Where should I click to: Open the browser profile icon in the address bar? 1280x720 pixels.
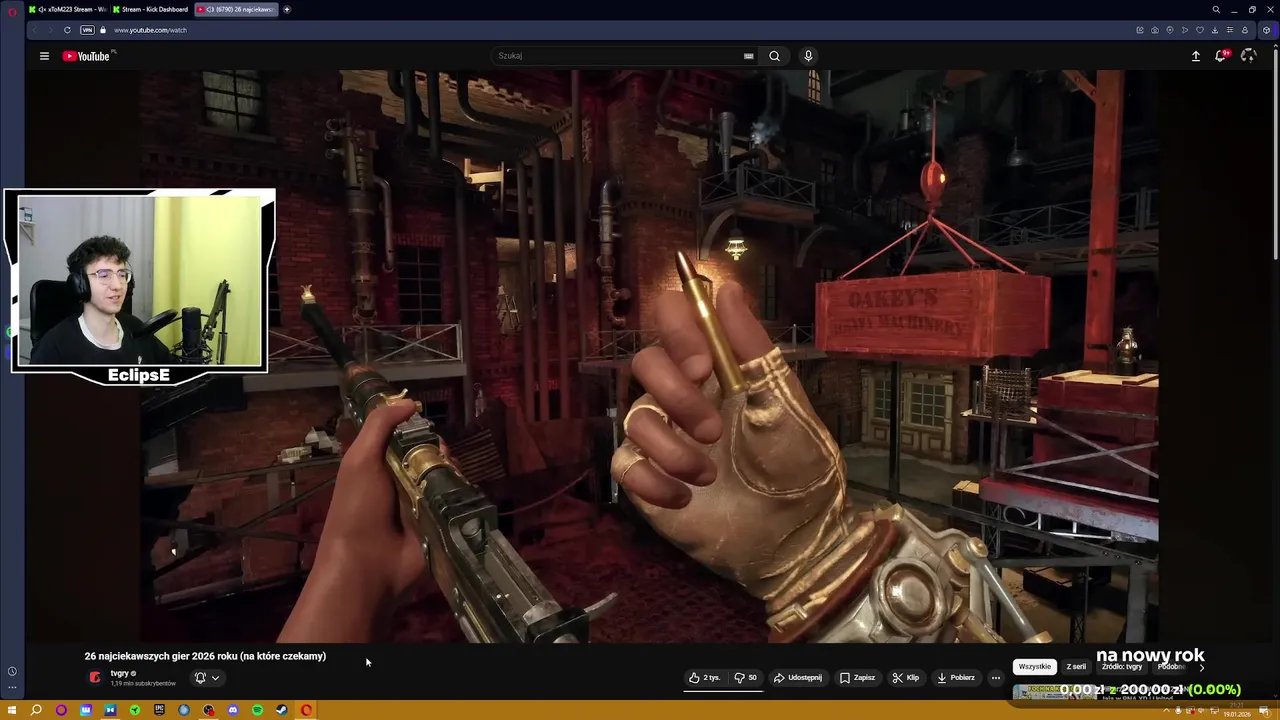click(x=1245, y=30)
